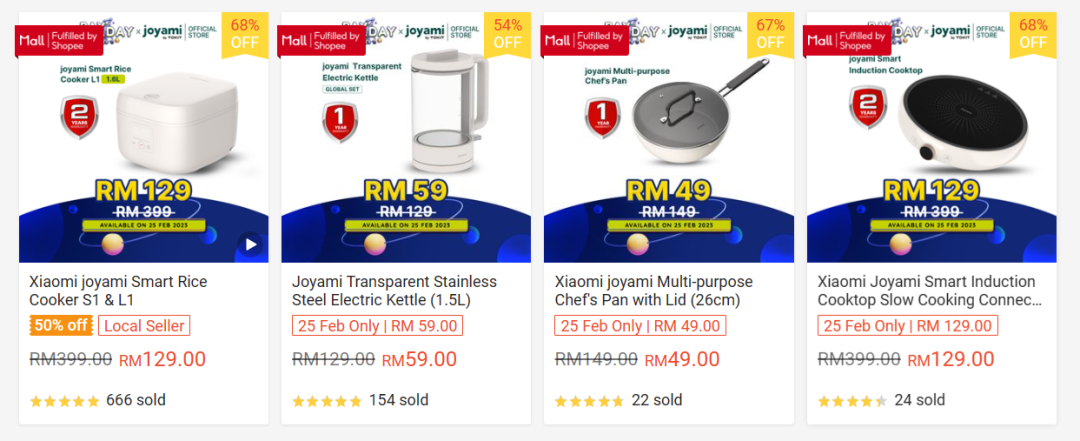The height and width of the screenshot is (441, 1080).
Task: Click the orange 50% off badge
Action: coord(61,325)
